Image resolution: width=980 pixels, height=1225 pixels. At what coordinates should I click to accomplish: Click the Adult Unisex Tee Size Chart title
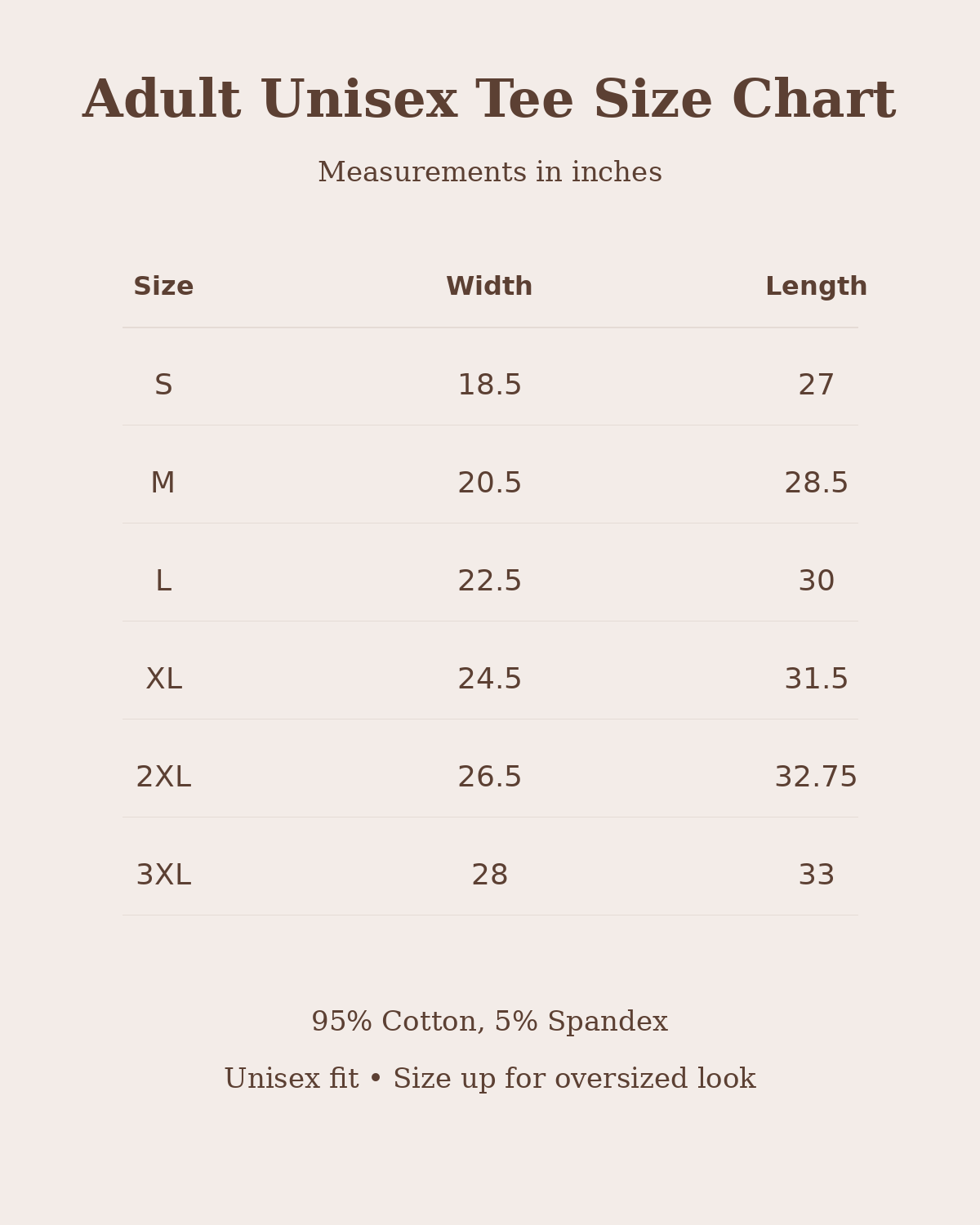(x=489, y=101)
